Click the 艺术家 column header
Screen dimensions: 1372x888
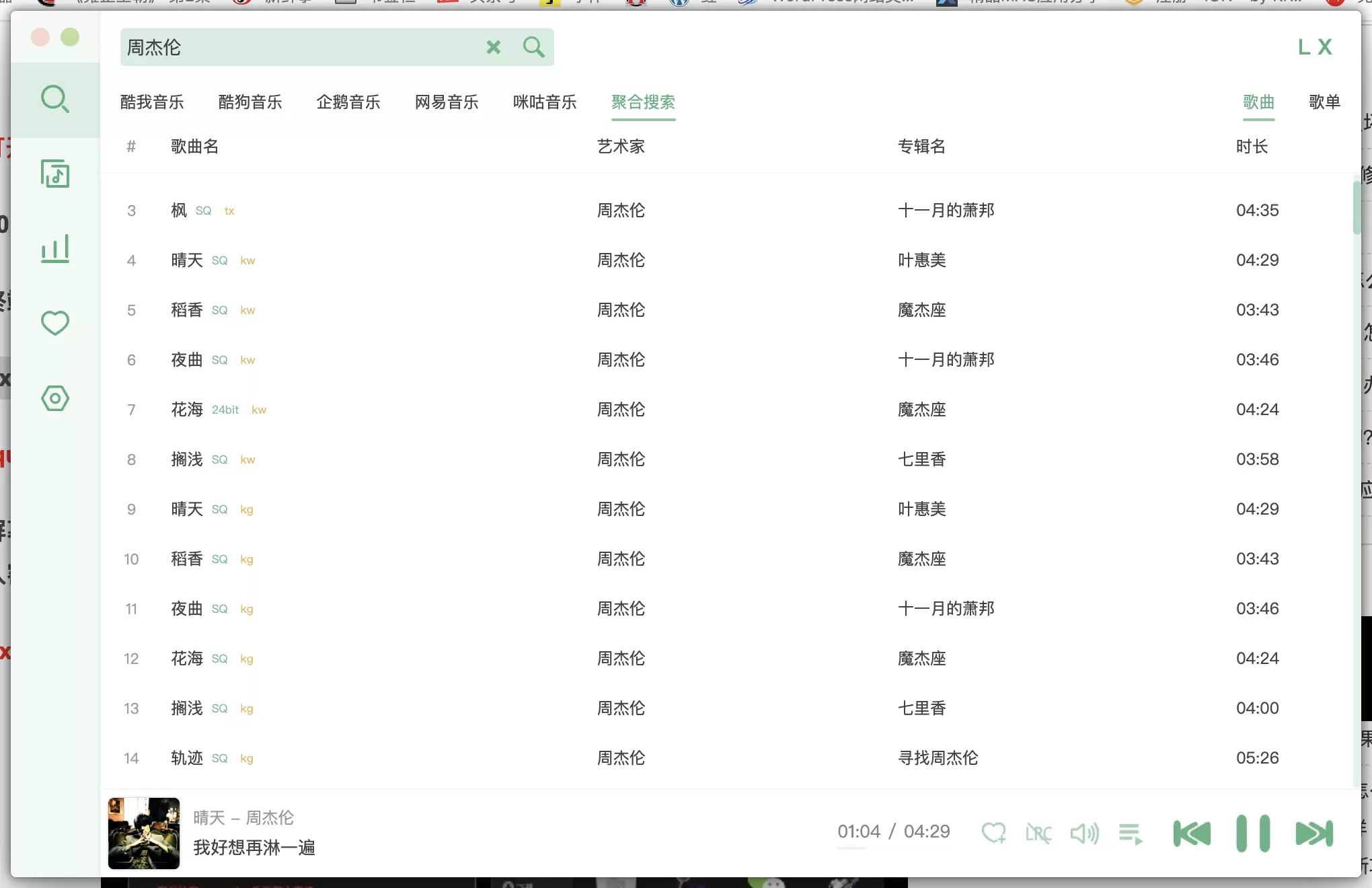(x=621, y=147)
